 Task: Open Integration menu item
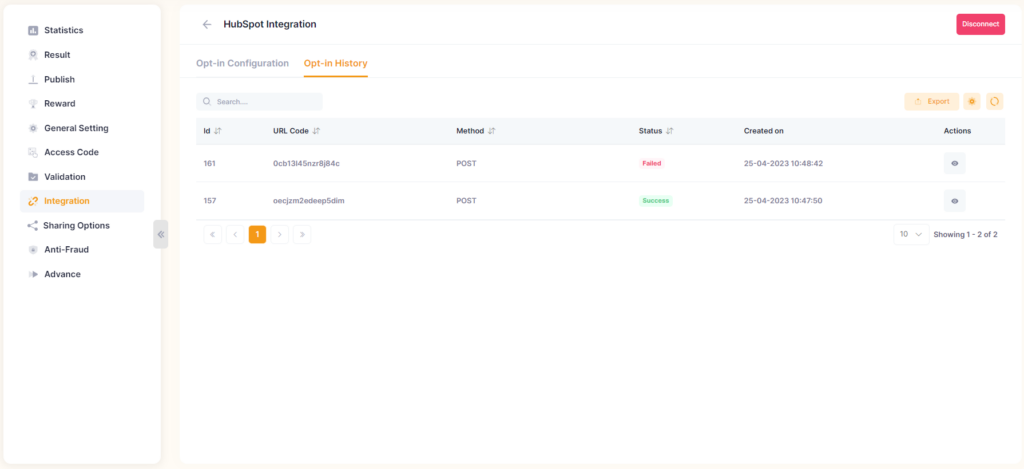82,201
